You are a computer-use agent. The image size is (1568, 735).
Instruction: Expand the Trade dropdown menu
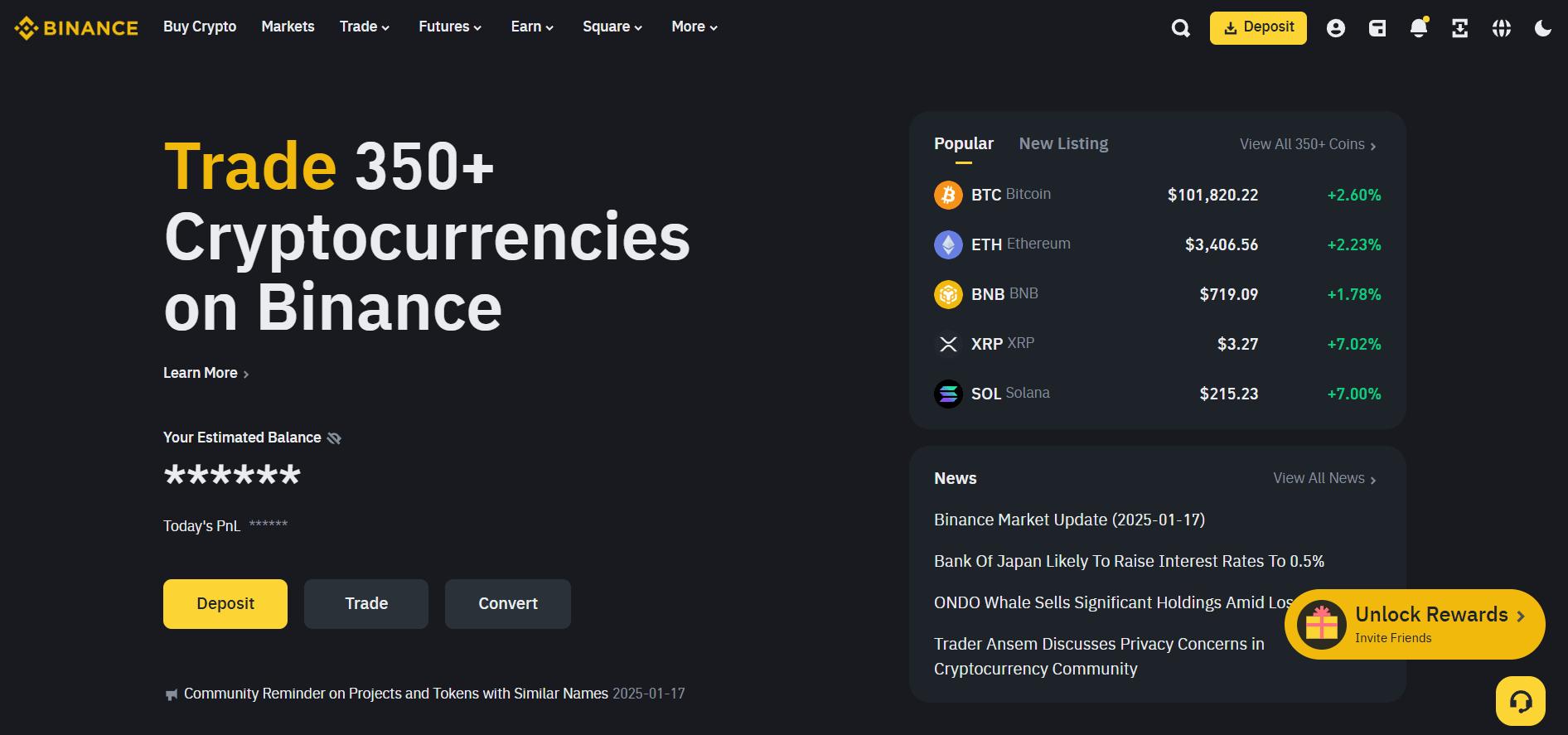pos(365,27)
